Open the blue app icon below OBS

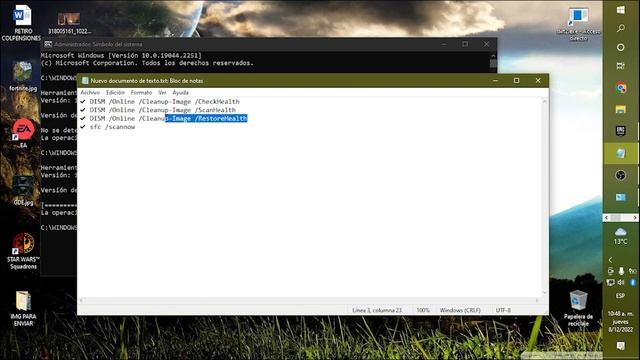click(x=621, y=197)
